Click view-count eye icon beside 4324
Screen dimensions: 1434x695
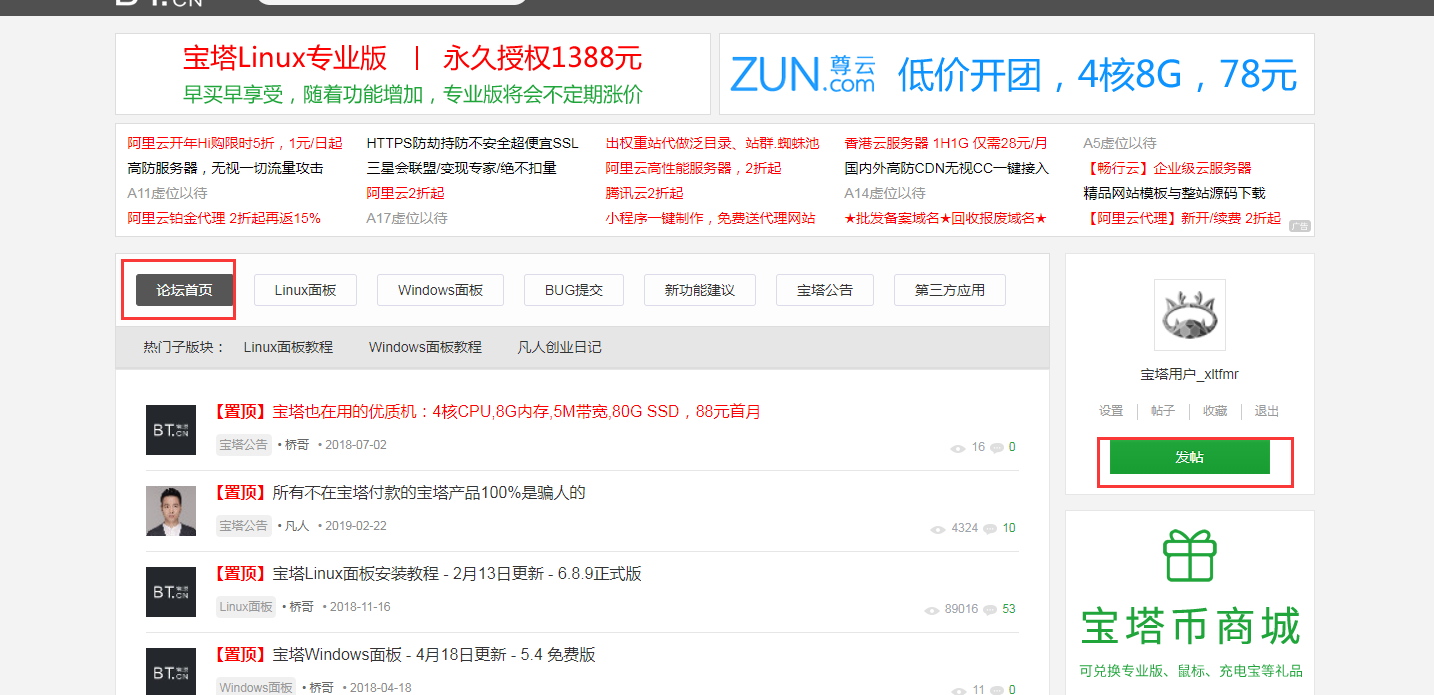point(937,528)
